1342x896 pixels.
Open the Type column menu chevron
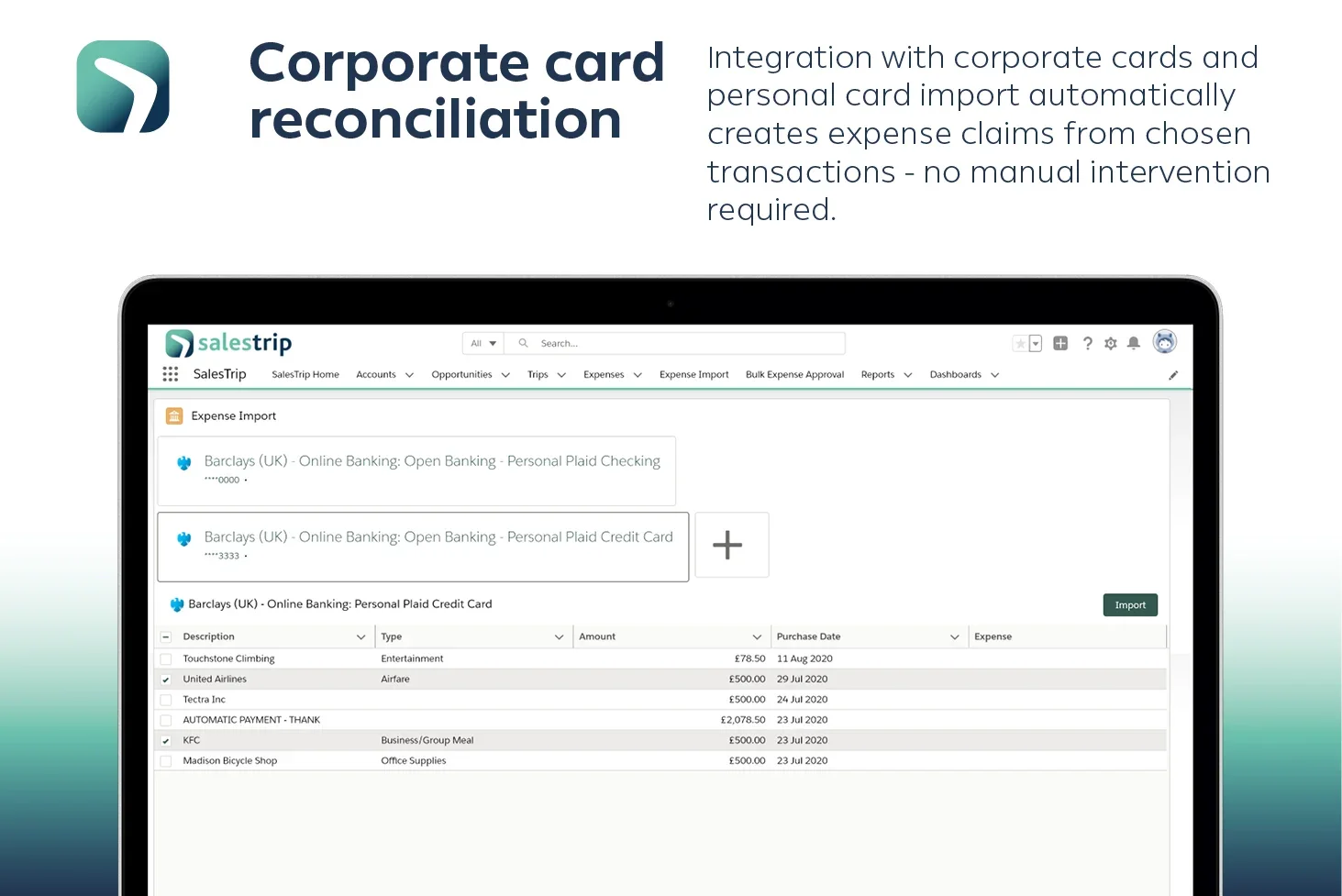(x=559, y=636)
